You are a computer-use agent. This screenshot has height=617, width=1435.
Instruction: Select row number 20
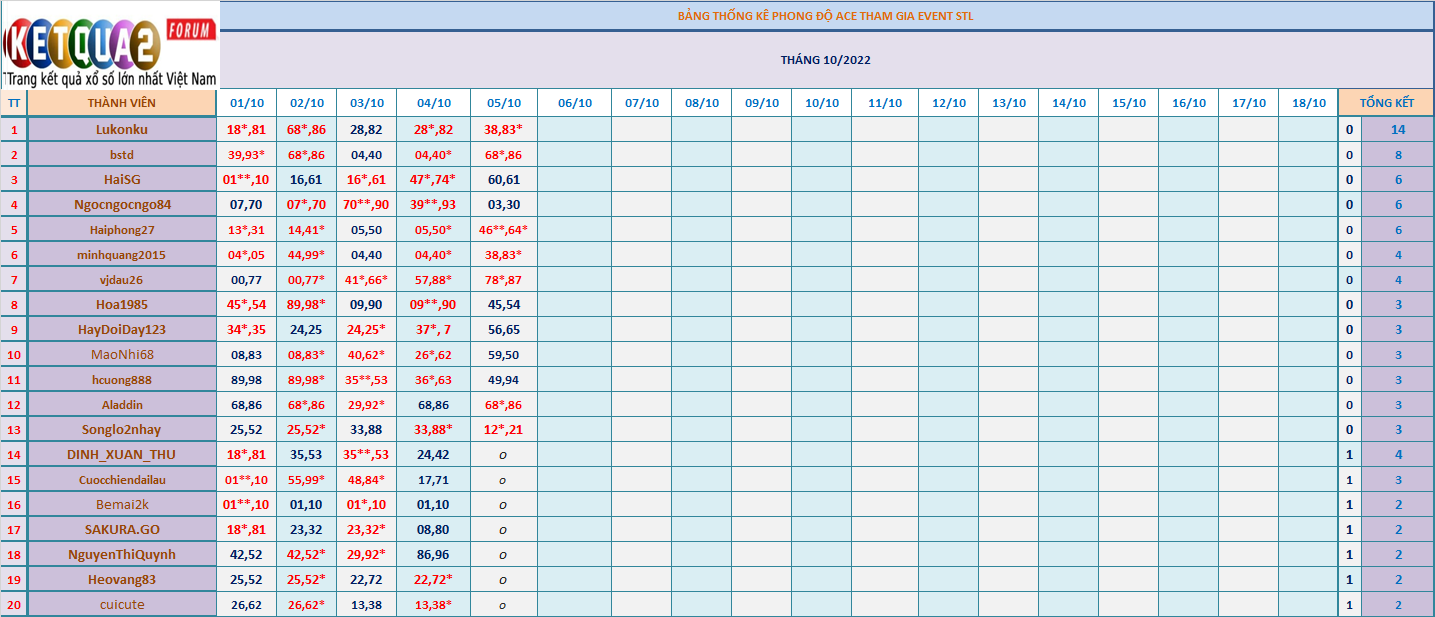[14, 604]
